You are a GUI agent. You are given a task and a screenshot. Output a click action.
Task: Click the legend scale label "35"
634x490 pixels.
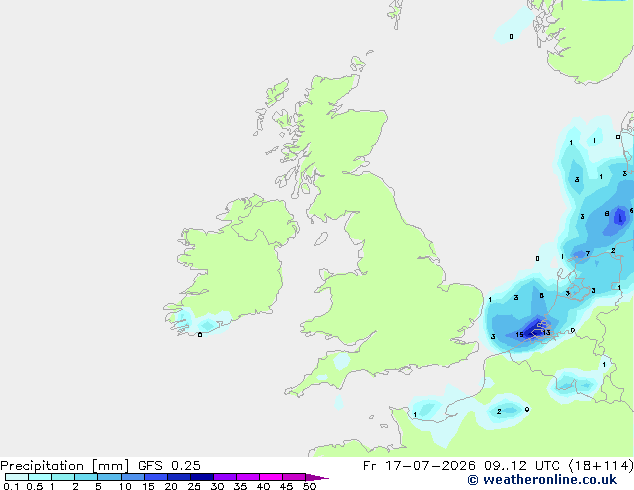[x=240, y=486]
